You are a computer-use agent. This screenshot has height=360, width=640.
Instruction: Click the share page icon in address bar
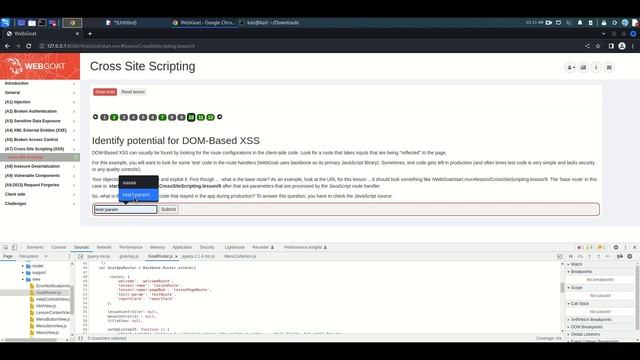pyautogui.click(x=587, y=46)
